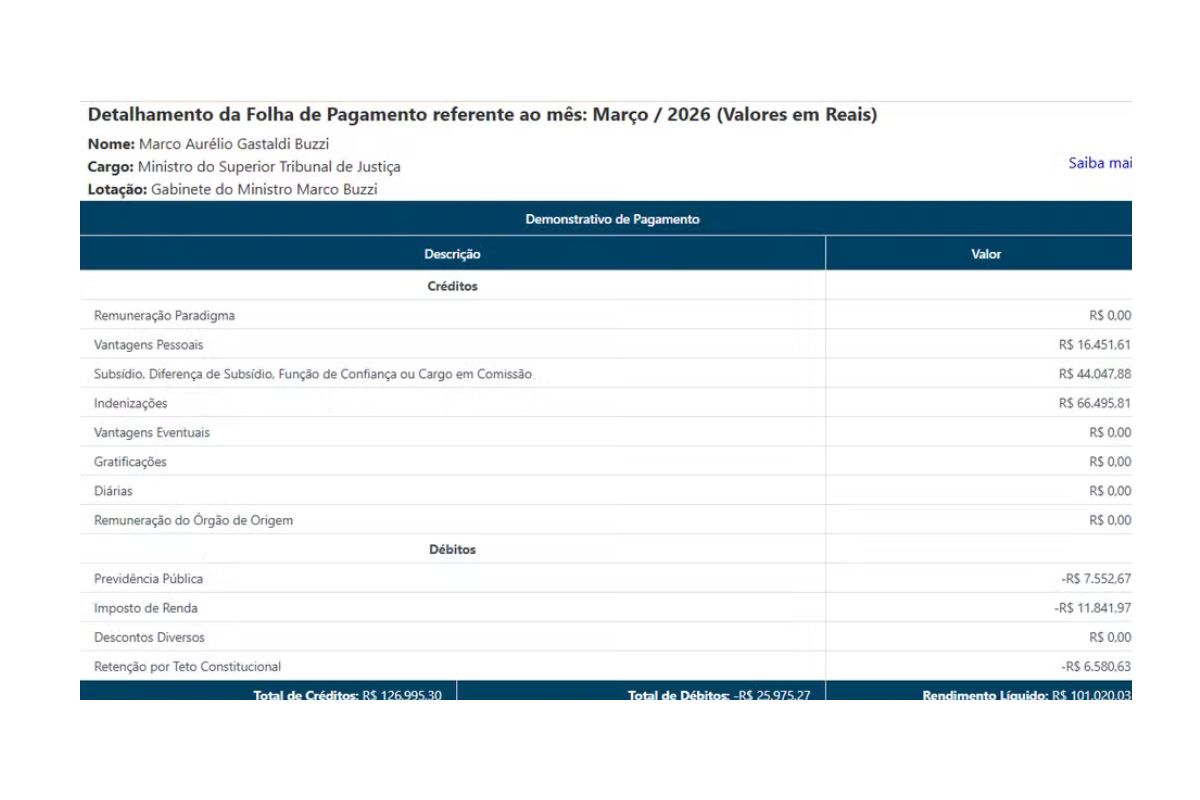This screenshot has width=1200, height=800.
Task: Select the Vantagens Eventuais row
Action: [x=606, y=432]
